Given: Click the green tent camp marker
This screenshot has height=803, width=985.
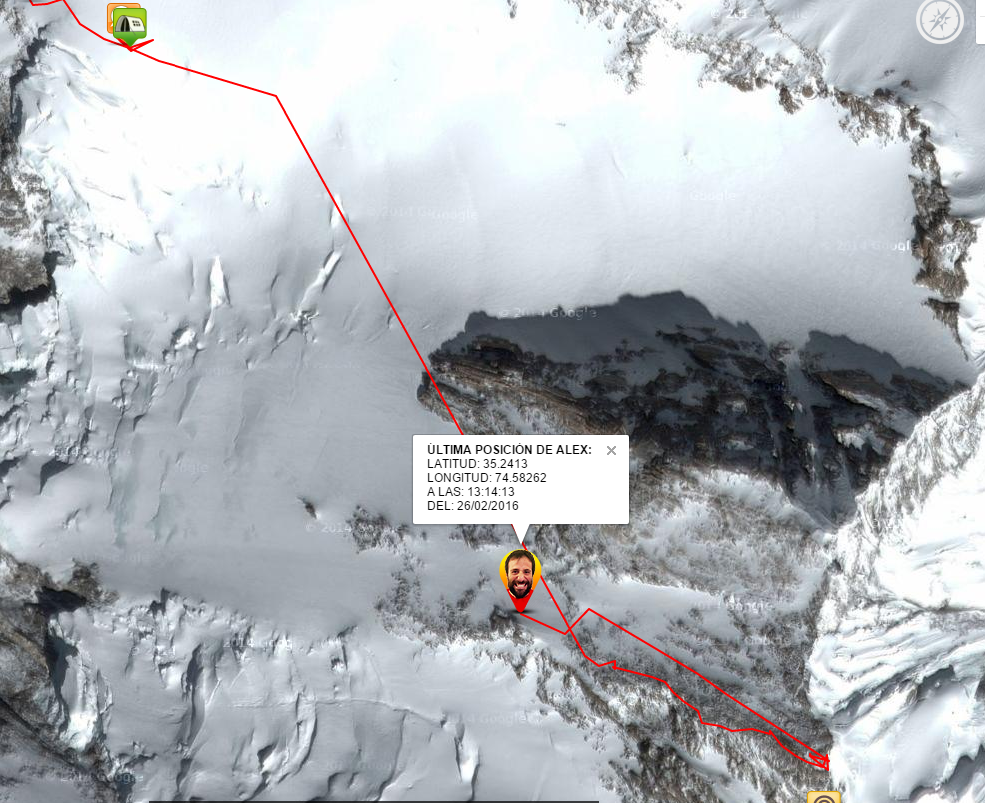Looking at the screenshot, I should click(x=130, y=26).
